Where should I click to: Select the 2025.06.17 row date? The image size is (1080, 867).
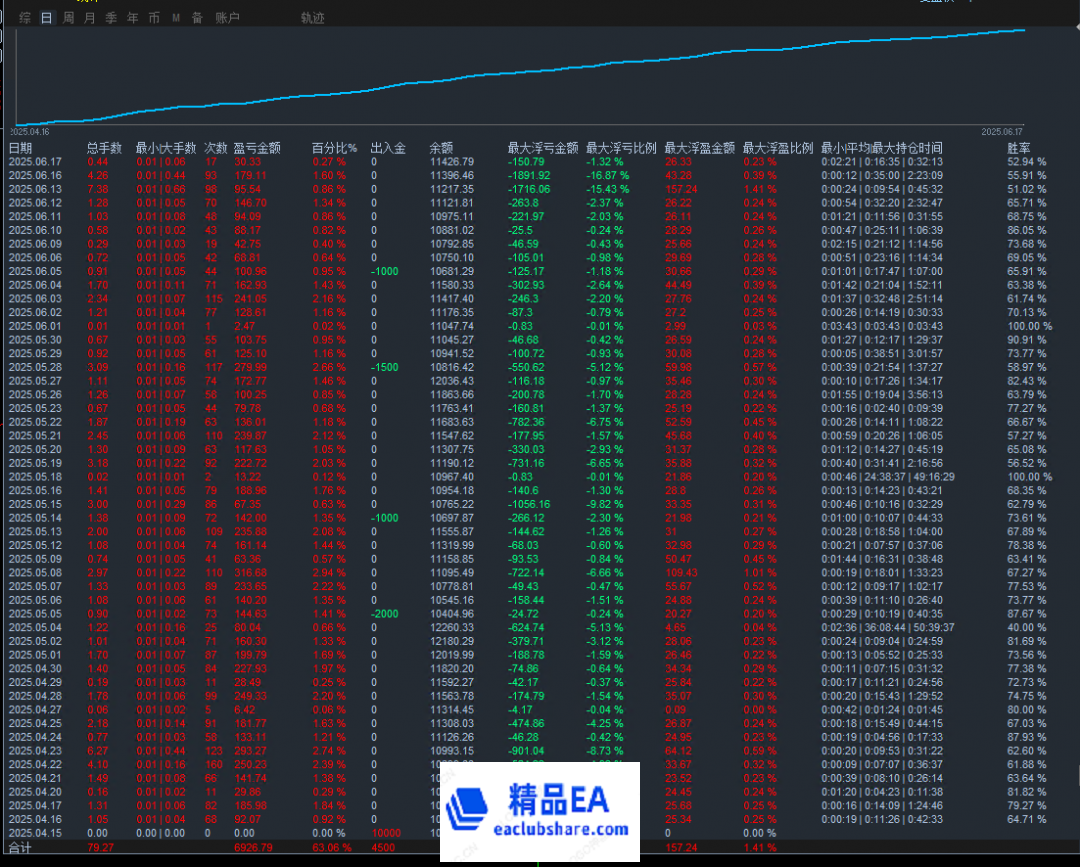pyautogui.click(x=35, y=161)
